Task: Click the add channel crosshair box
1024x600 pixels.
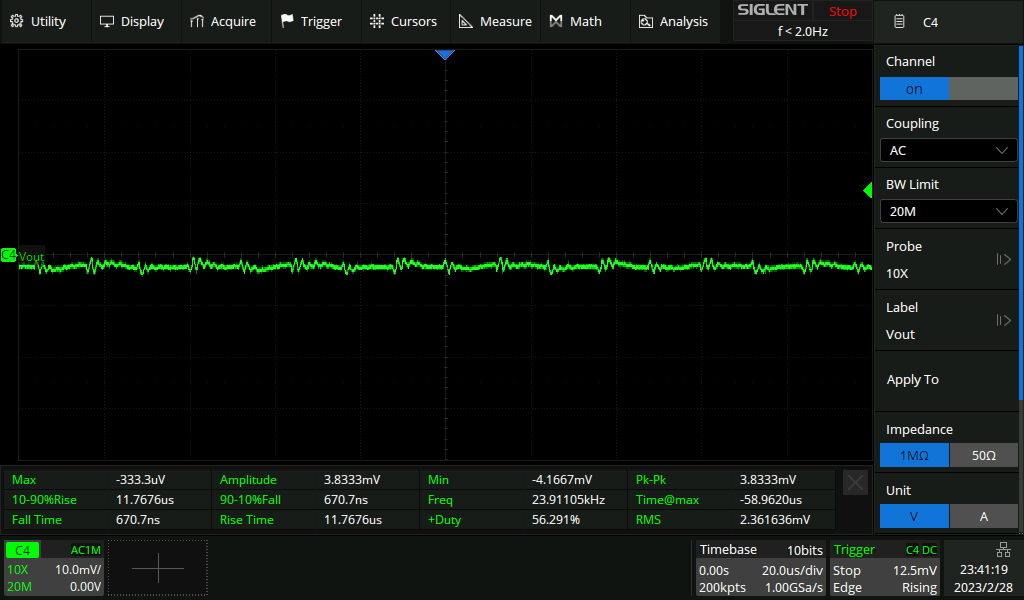Action: coord(157,568)
